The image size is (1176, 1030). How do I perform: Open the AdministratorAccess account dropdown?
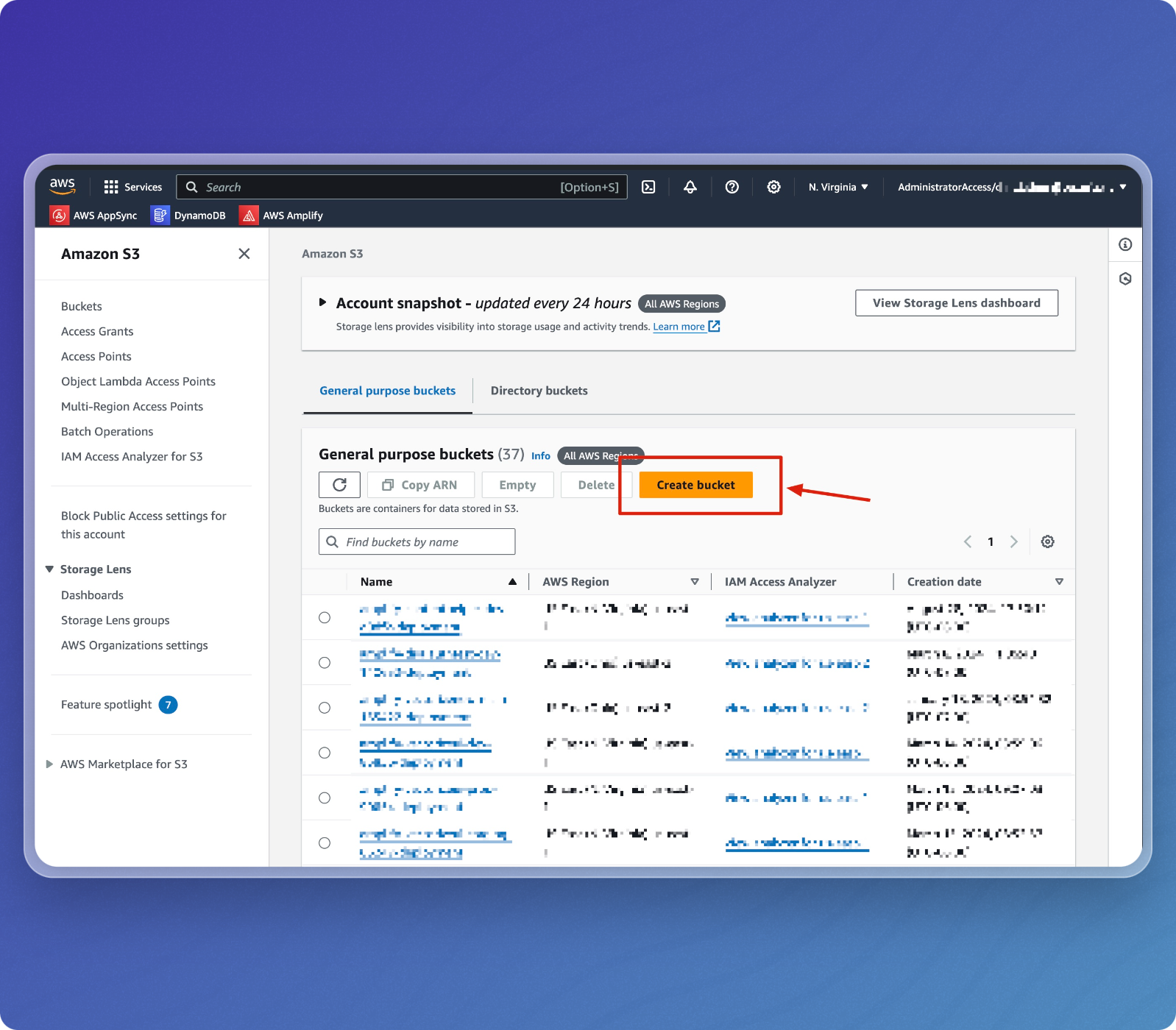[1012, 187]
